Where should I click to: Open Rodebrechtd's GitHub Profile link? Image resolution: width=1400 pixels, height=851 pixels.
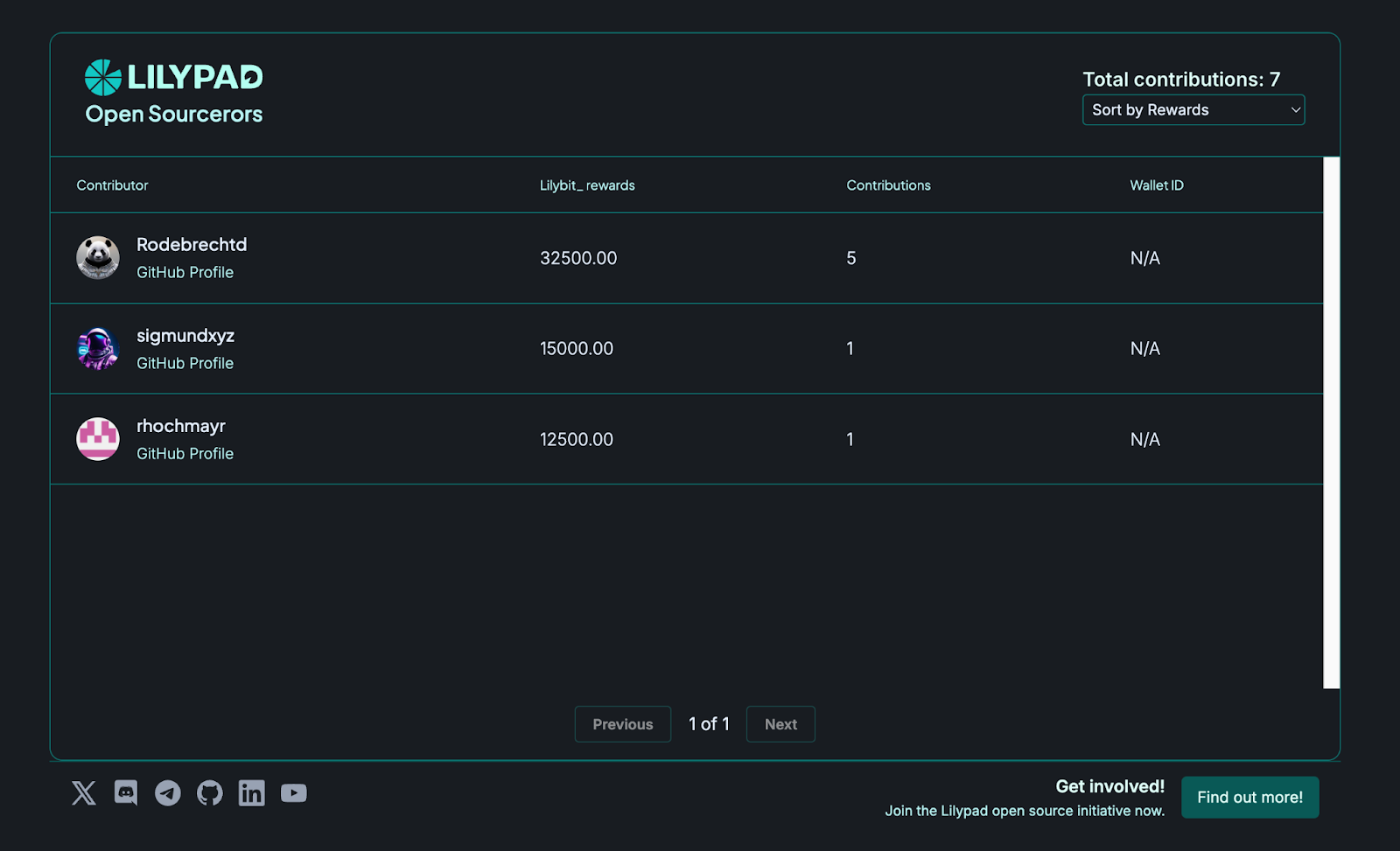[185, 272]
